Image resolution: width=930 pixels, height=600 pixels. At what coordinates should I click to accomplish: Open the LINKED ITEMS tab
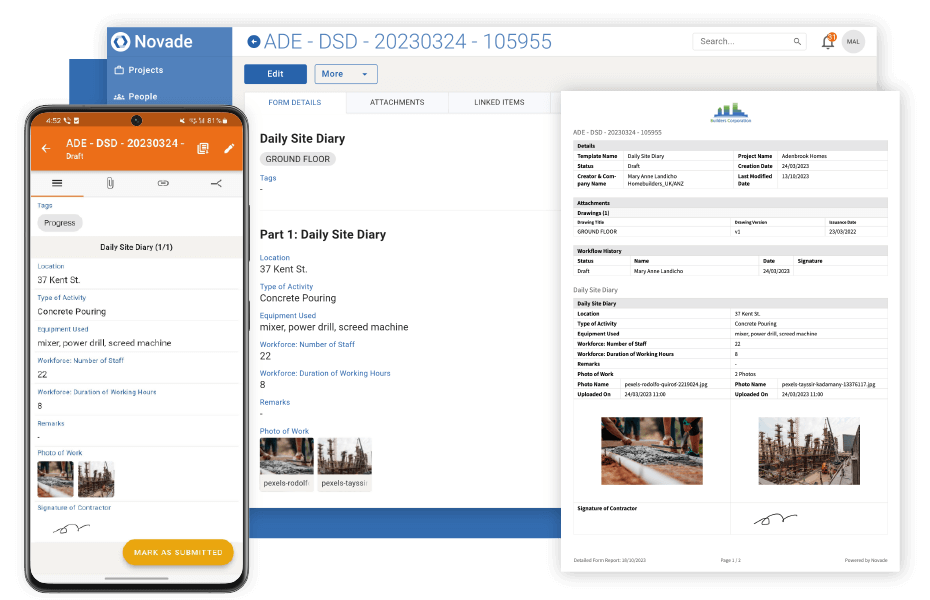(x=499, y=102)
